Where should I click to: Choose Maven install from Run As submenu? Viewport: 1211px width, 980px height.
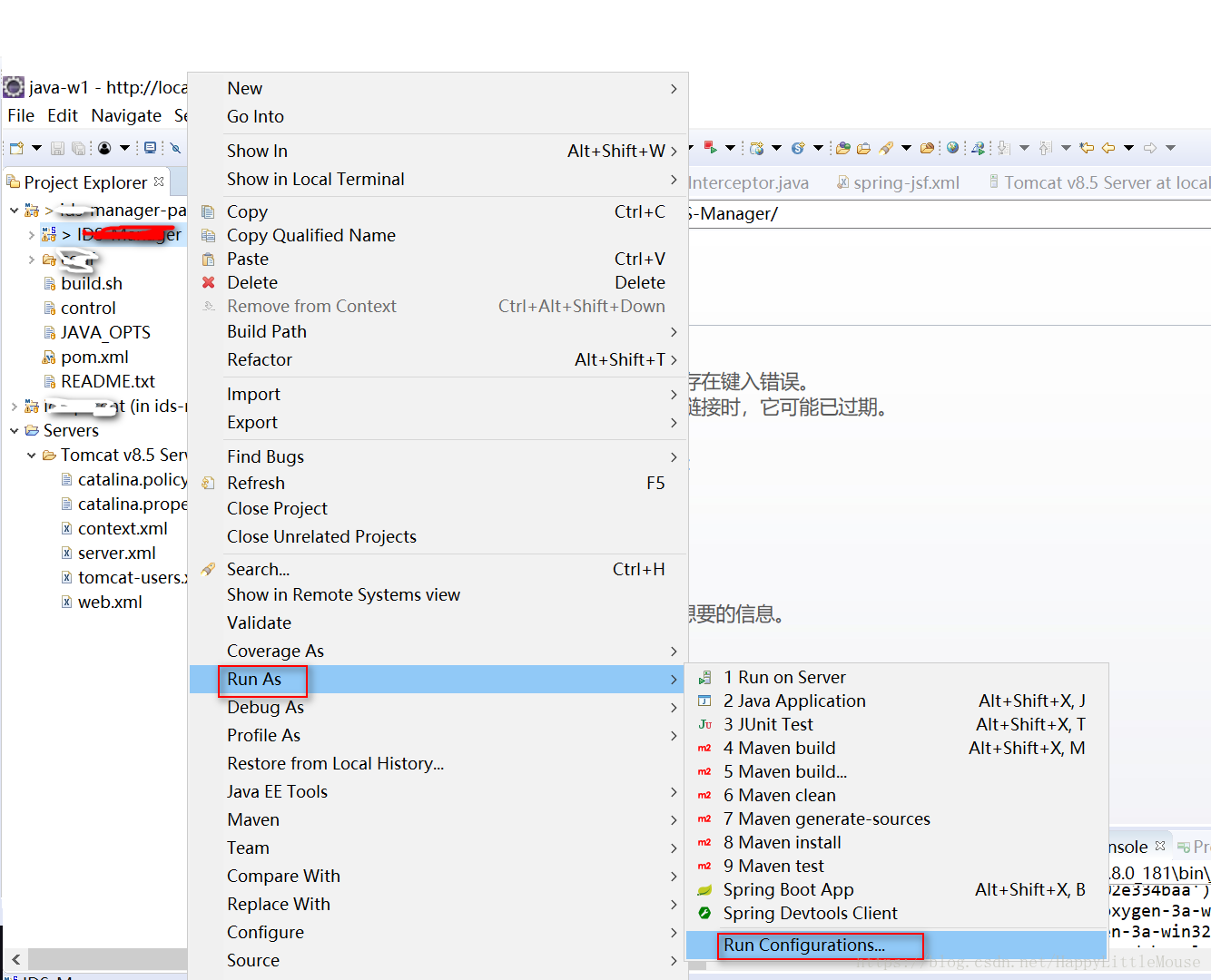tap(896, 842)
